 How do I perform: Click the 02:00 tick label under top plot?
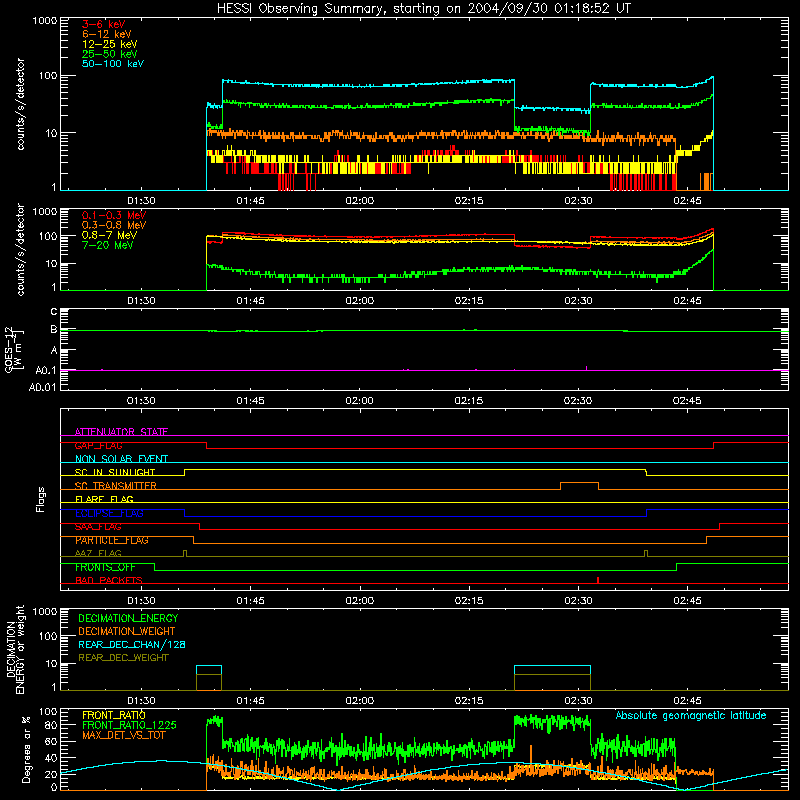point(360,201)
